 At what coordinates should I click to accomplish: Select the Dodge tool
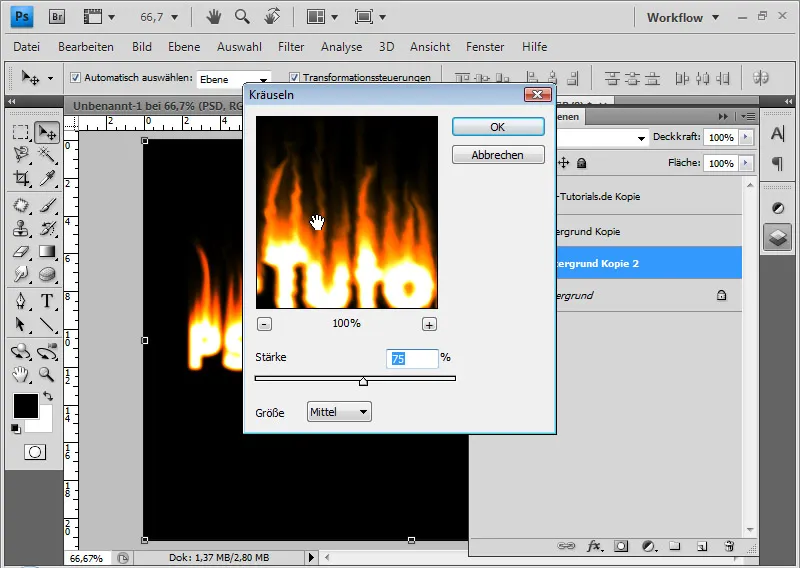click(x=20, y=274)
